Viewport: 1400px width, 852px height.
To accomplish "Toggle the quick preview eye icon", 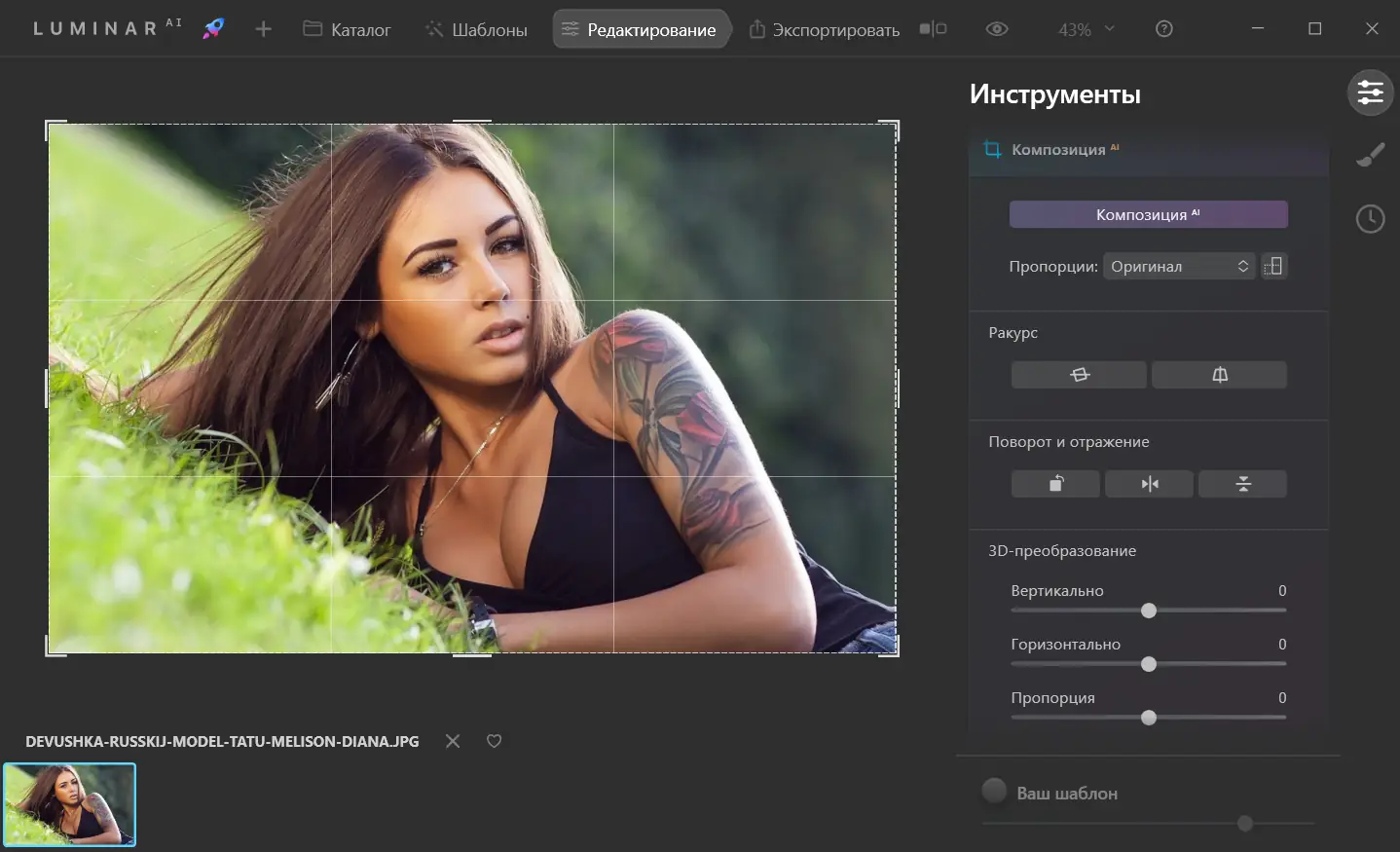I will coord(996,28).
